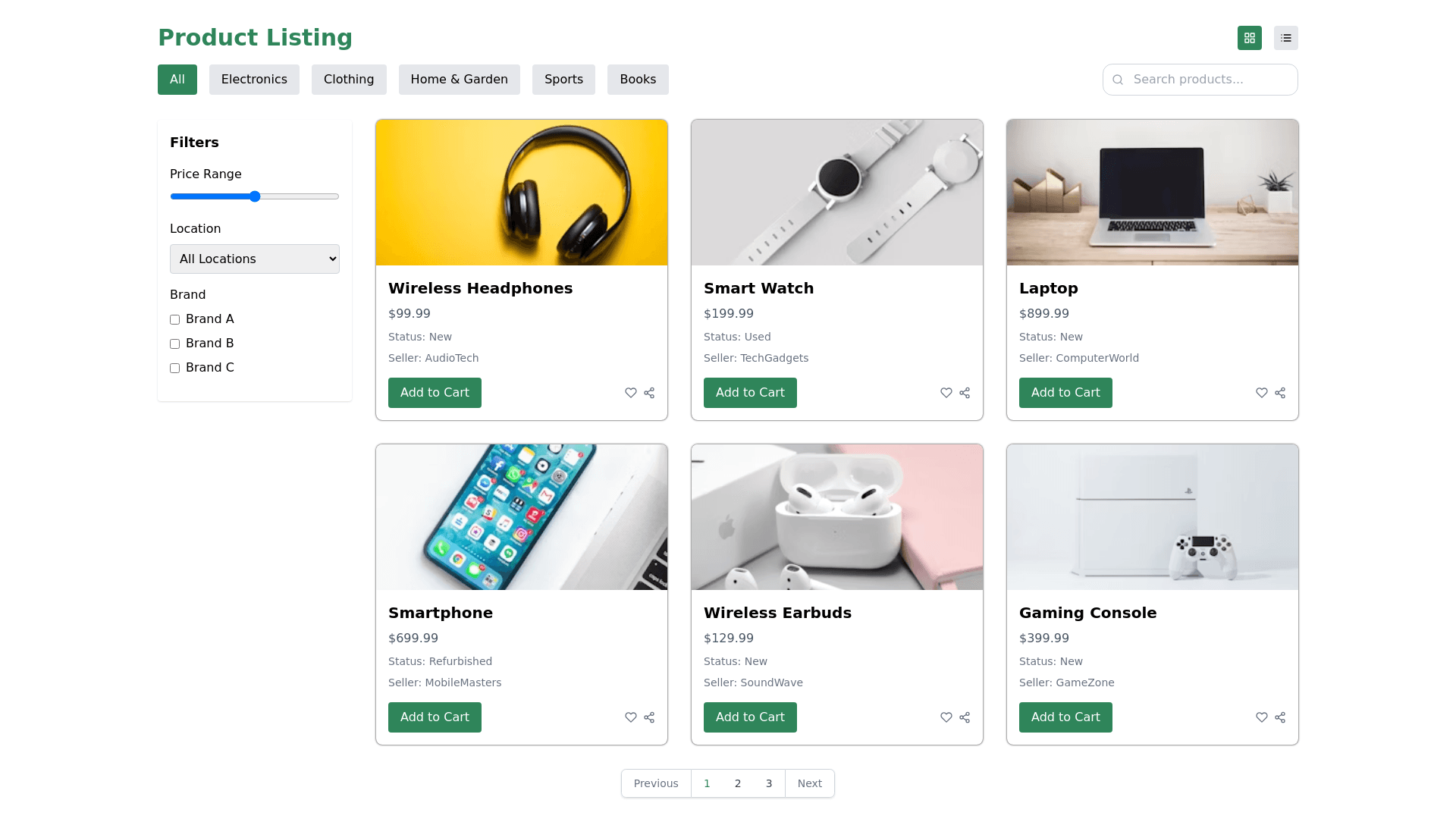Go to the Next page

pyautogui.click(x=809, y=783)
